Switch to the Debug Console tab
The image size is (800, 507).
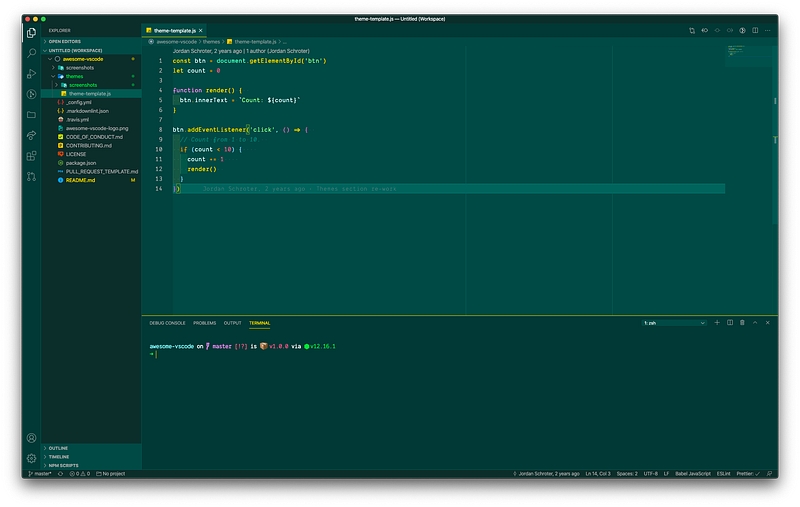[167, 323]
